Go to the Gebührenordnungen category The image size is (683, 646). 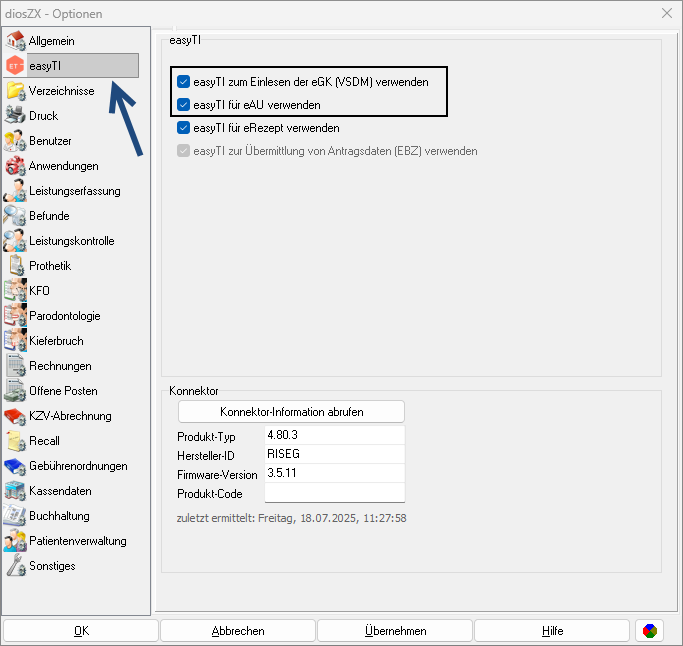point(77,466)
